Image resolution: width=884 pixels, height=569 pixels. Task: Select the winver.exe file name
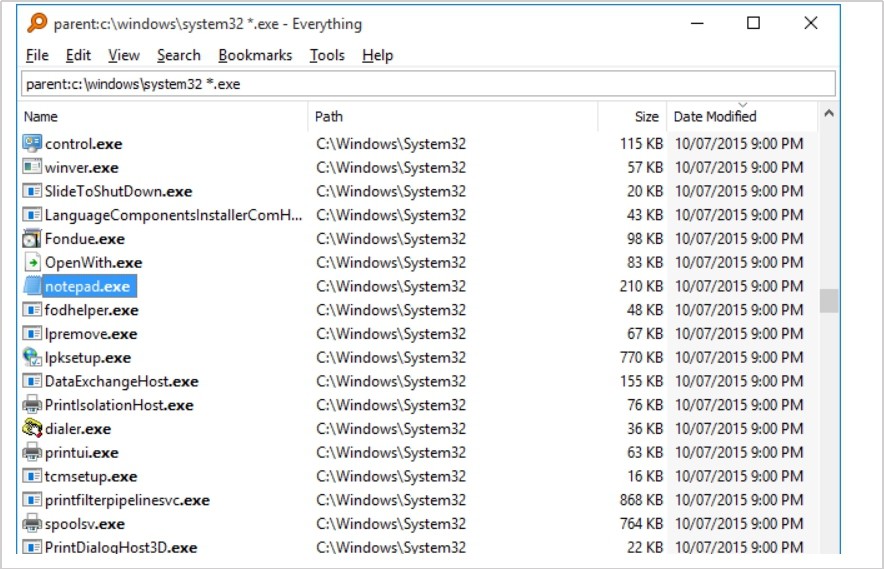pyautogui.click(x=82, y=167)
